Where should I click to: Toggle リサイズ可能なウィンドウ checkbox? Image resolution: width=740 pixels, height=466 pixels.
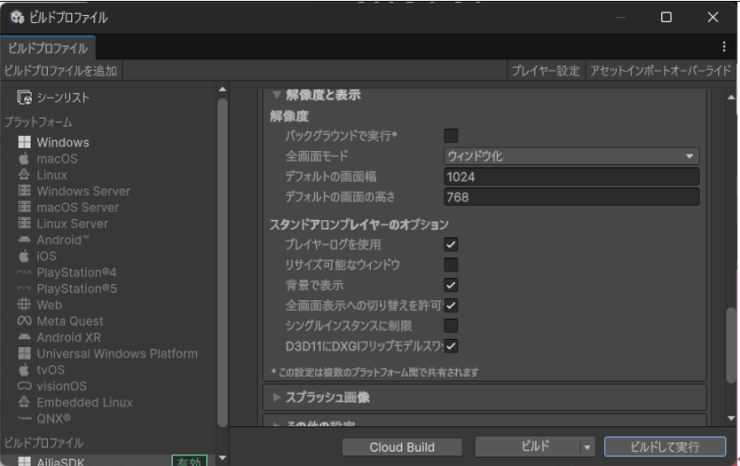coord(451,265)
